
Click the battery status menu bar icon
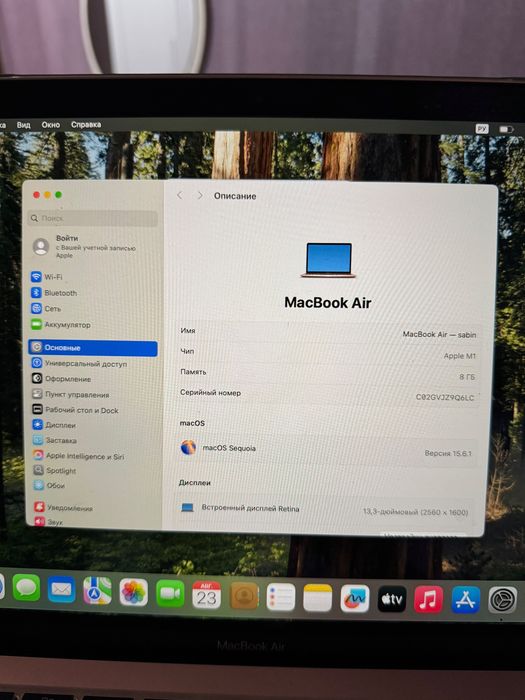(x=506, y=129)
